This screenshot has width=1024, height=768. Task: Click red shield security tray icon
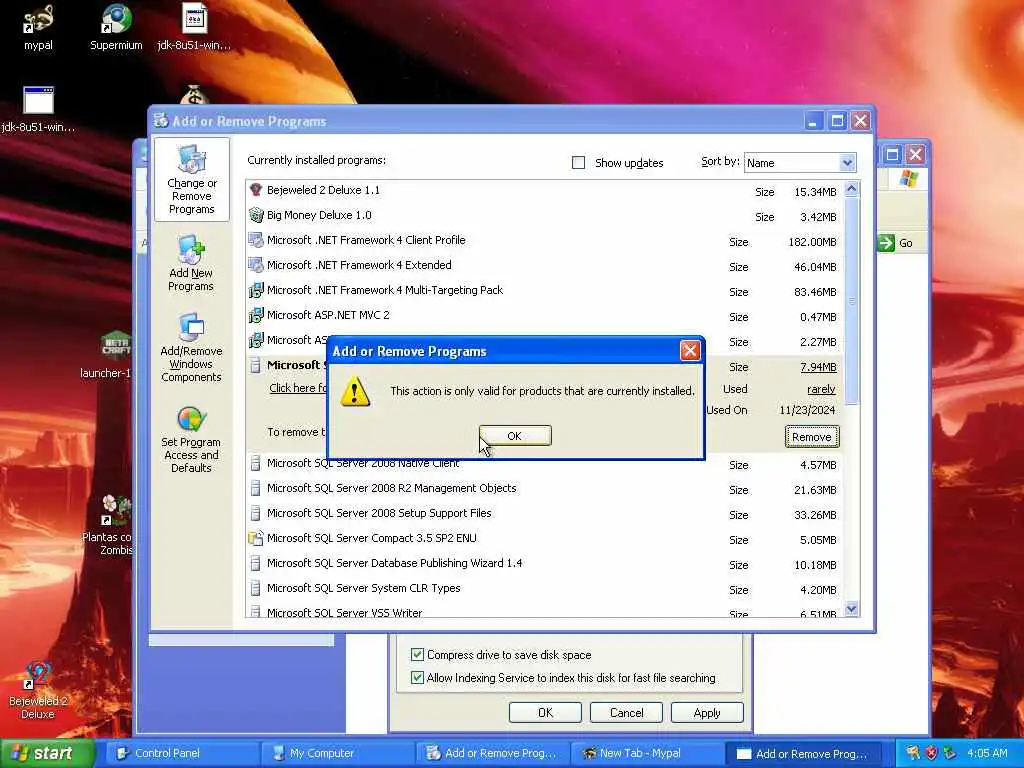click(931, 753)
